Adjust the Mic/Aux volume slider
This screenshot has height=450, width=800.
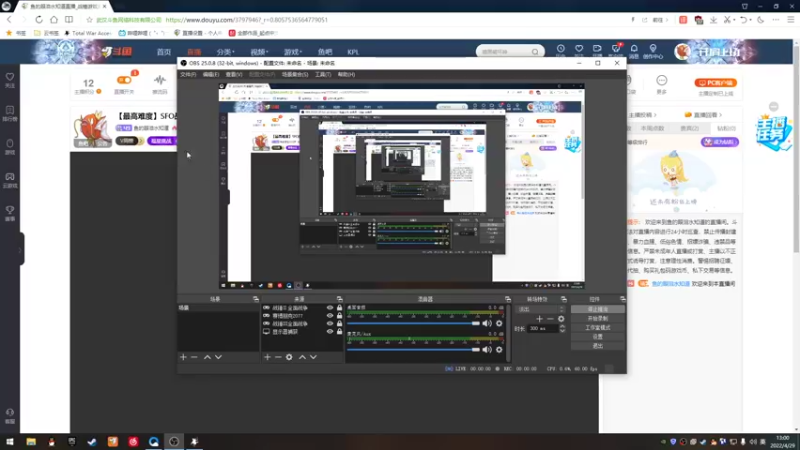pyautogui.click(x=413, y=349)
